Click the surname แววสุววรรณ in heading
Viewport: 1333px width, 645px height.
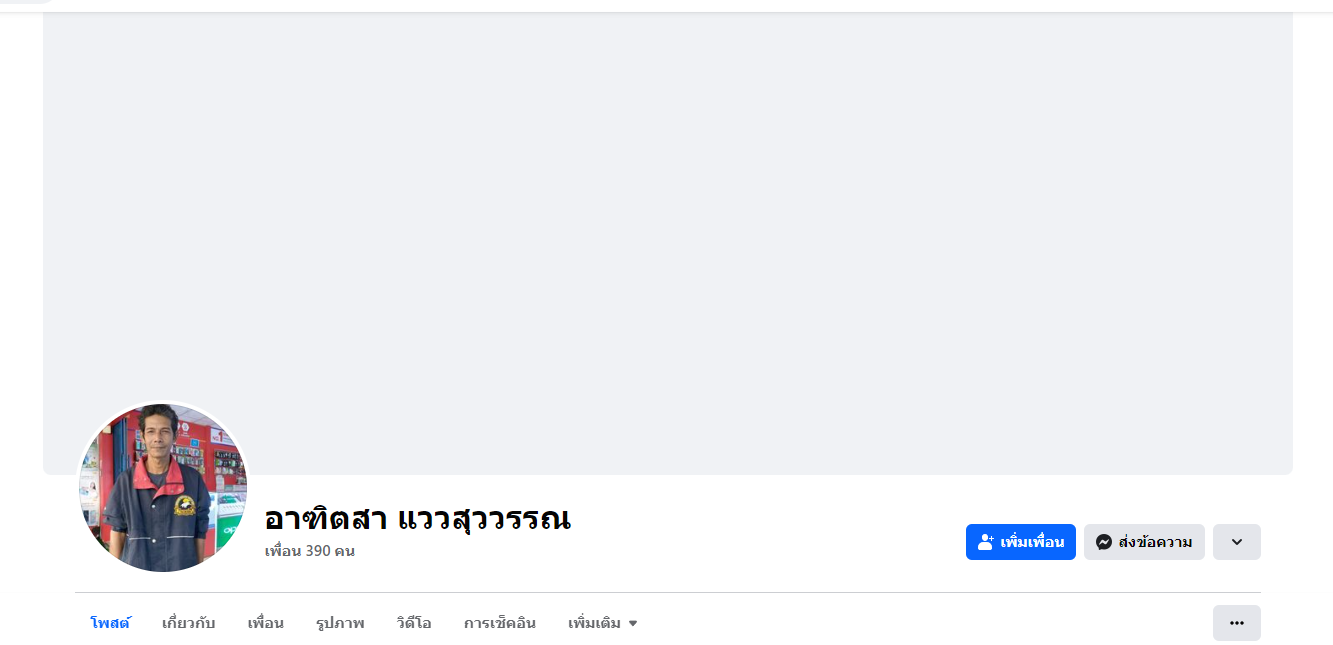tap(484, 519)
